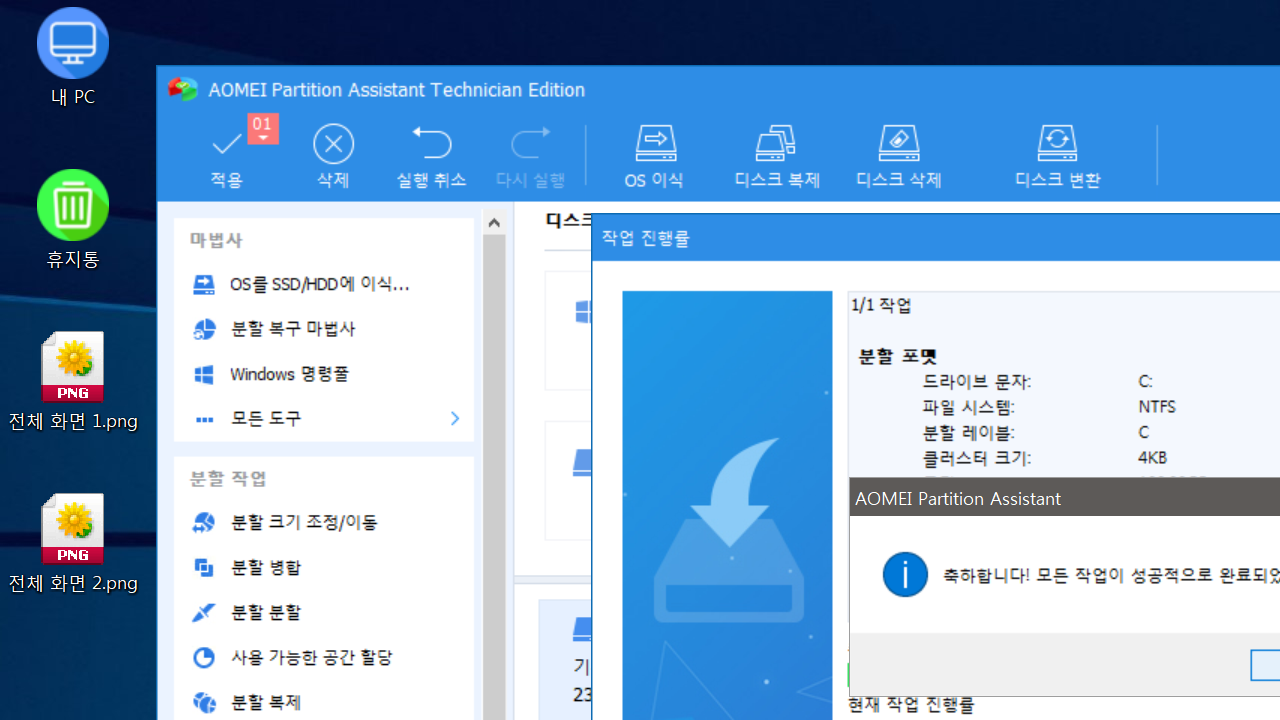Select the 전체 화면 1.png file
Image resolution: width=1280 pixels, height=720 pixels.
pos(73,382)
